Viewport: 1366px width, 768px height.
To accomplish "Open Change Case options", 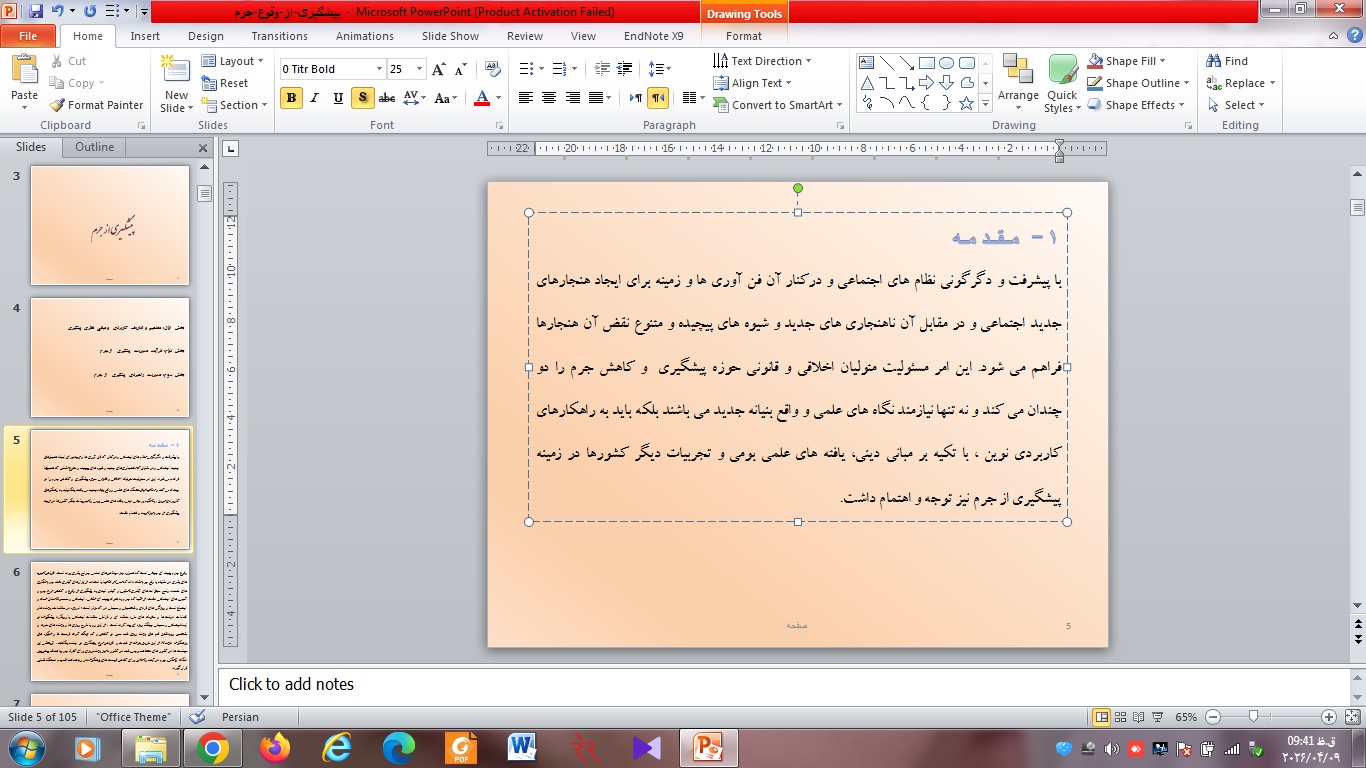I will click(445, 98).
